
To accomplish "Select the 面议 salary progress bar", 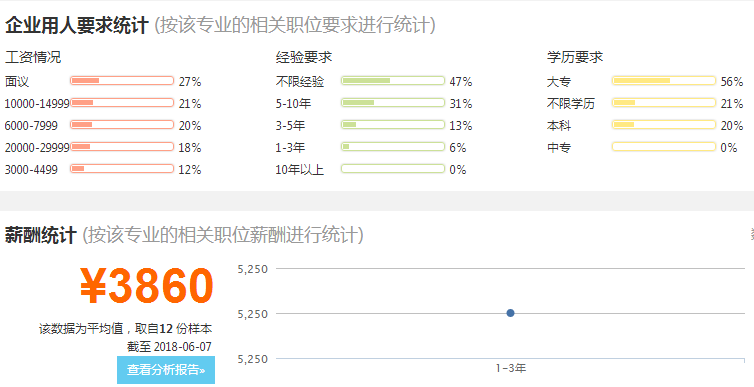I will pyautogui.click(x=122, y=81).
